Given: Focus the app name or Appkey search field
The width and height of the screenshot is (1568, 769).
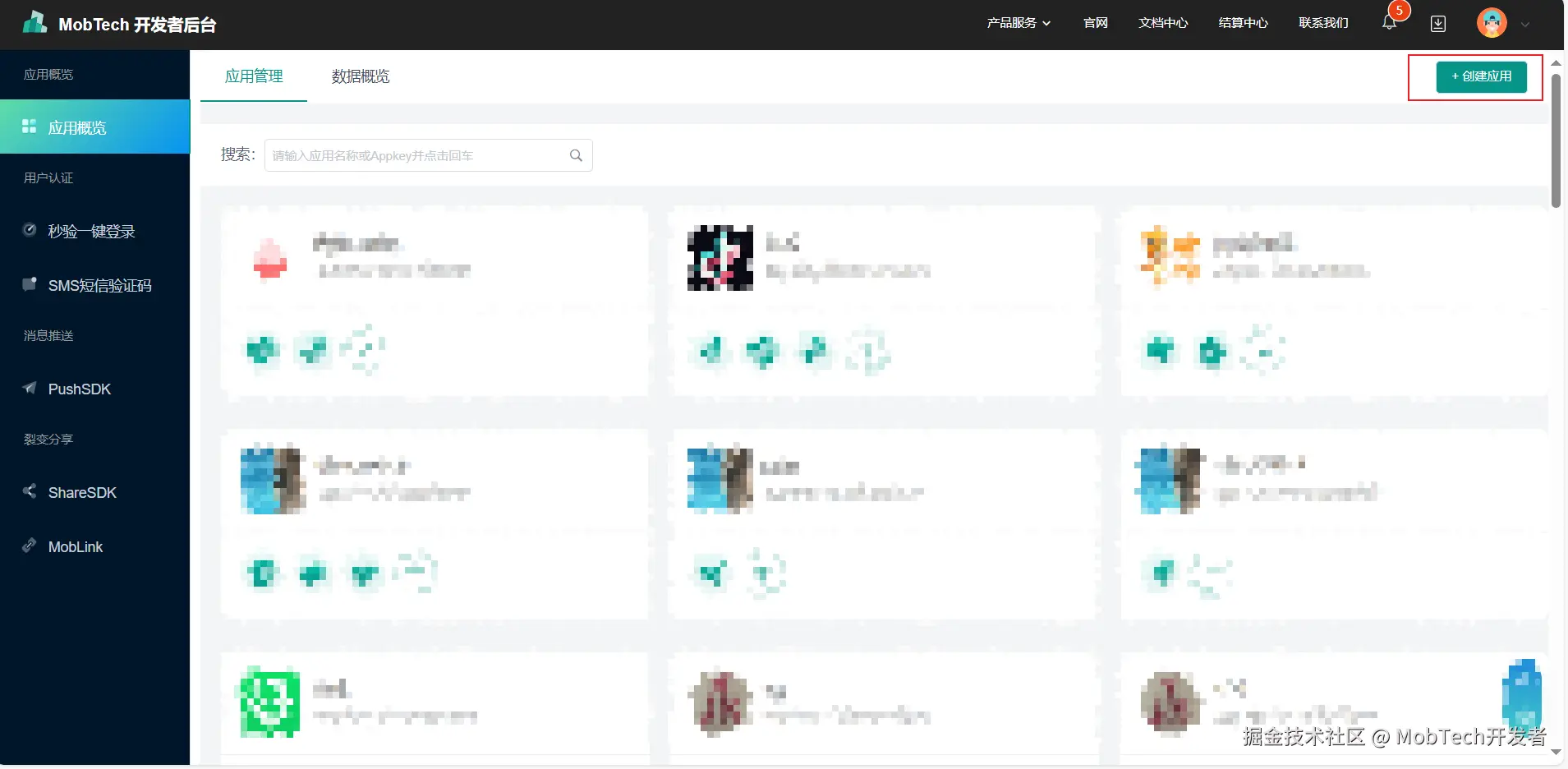Looking at the screenshot, I should pyautogui.click(x=428, y=155).
